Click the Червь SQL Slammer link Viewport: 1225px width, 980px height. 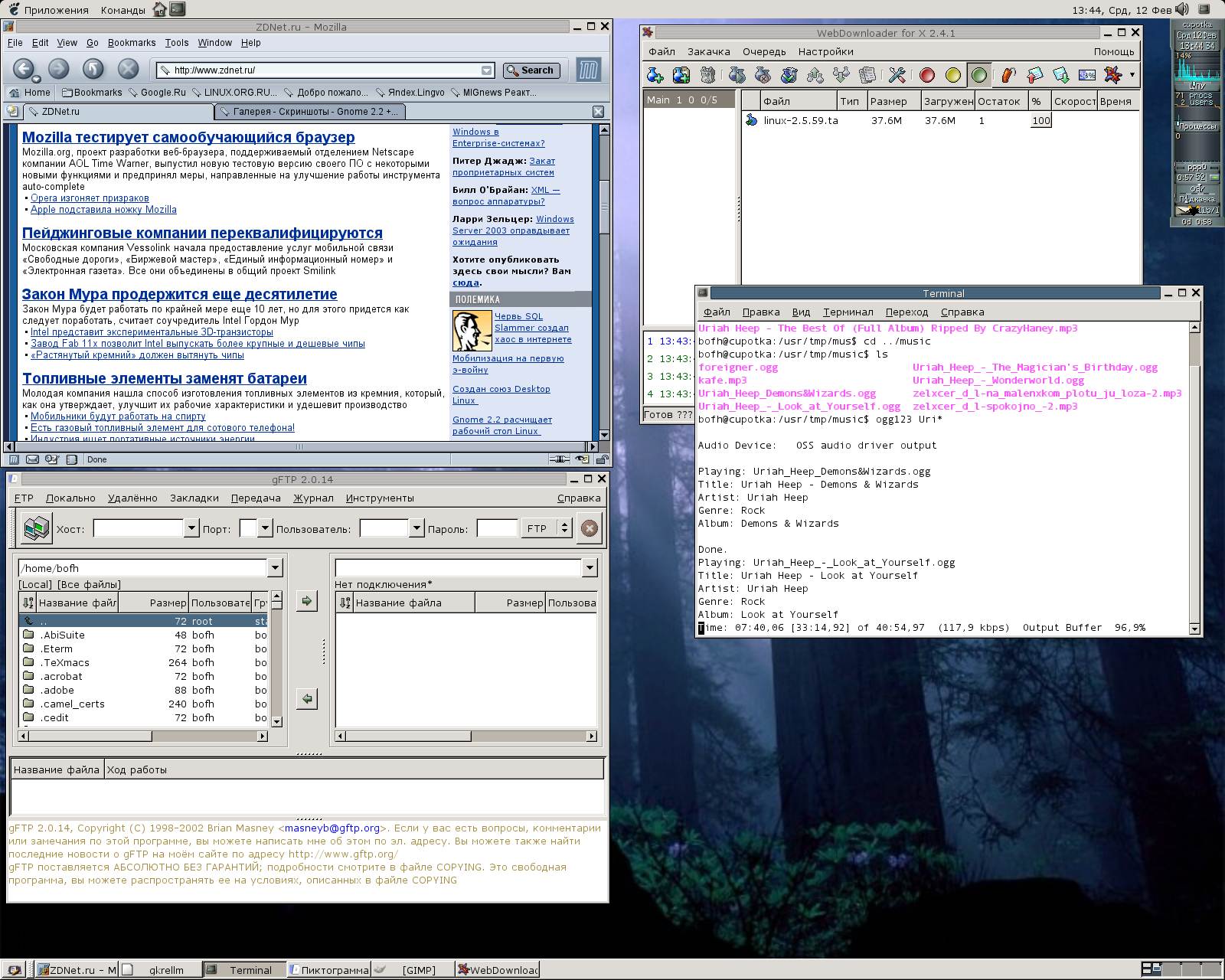(x=532, y=328)
